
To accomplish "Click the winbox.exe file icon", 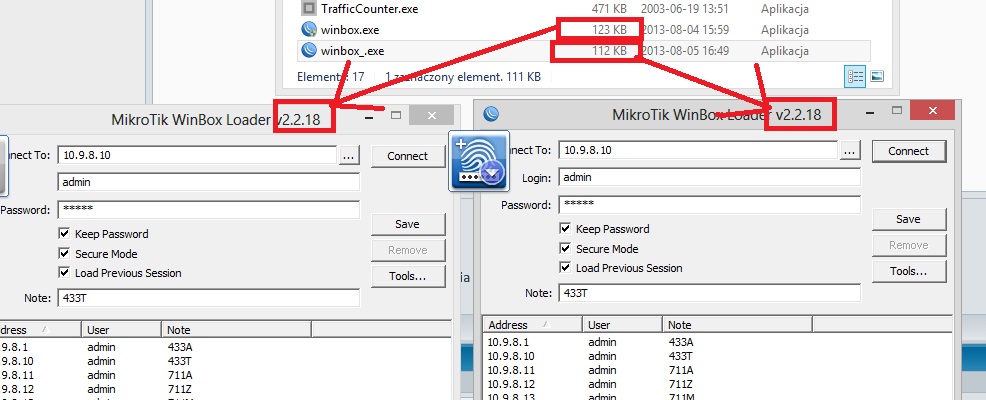I will pos(308,30).
